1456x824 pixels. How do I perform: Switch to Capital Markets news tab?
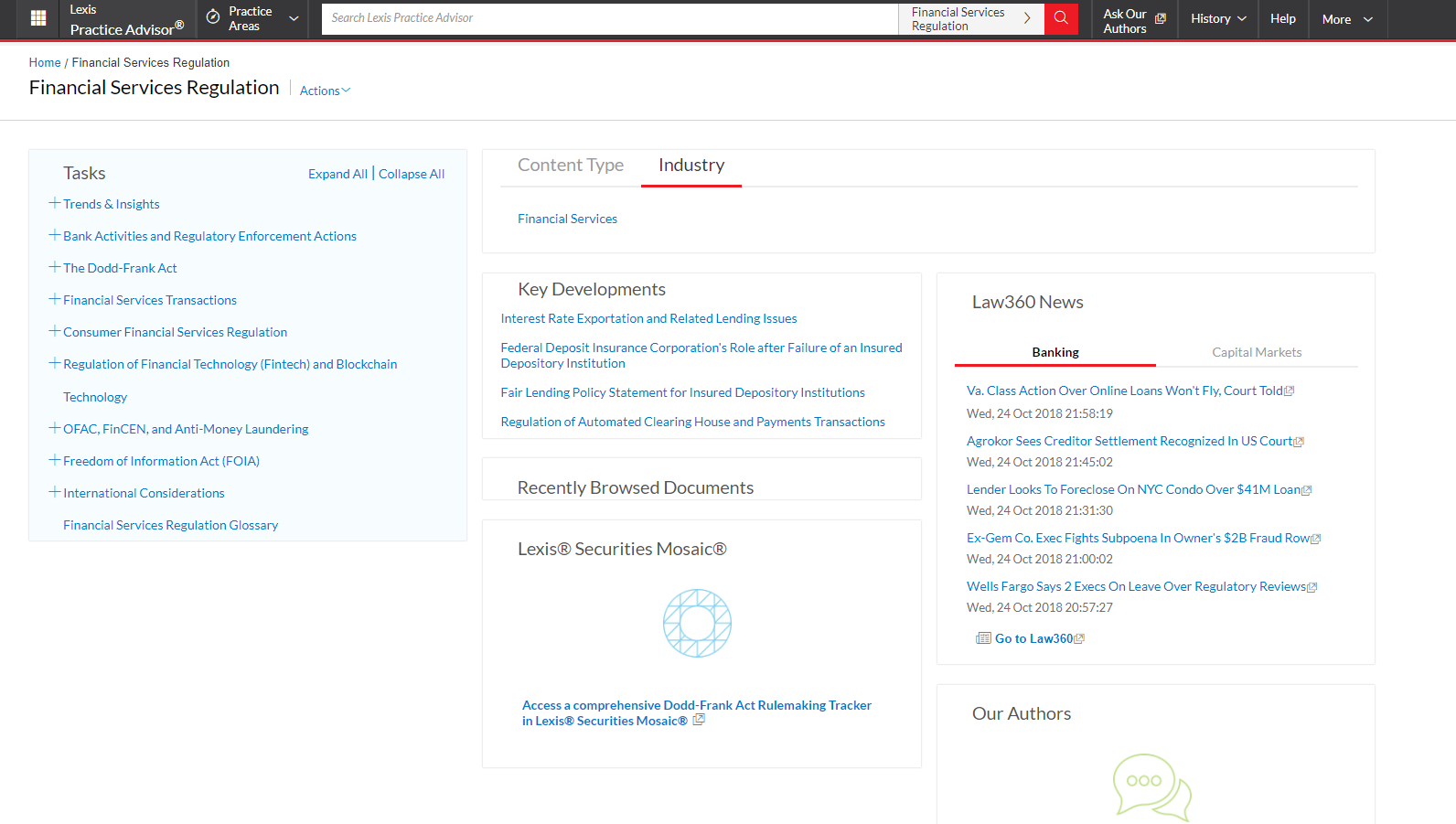[x=1257, y=352]
